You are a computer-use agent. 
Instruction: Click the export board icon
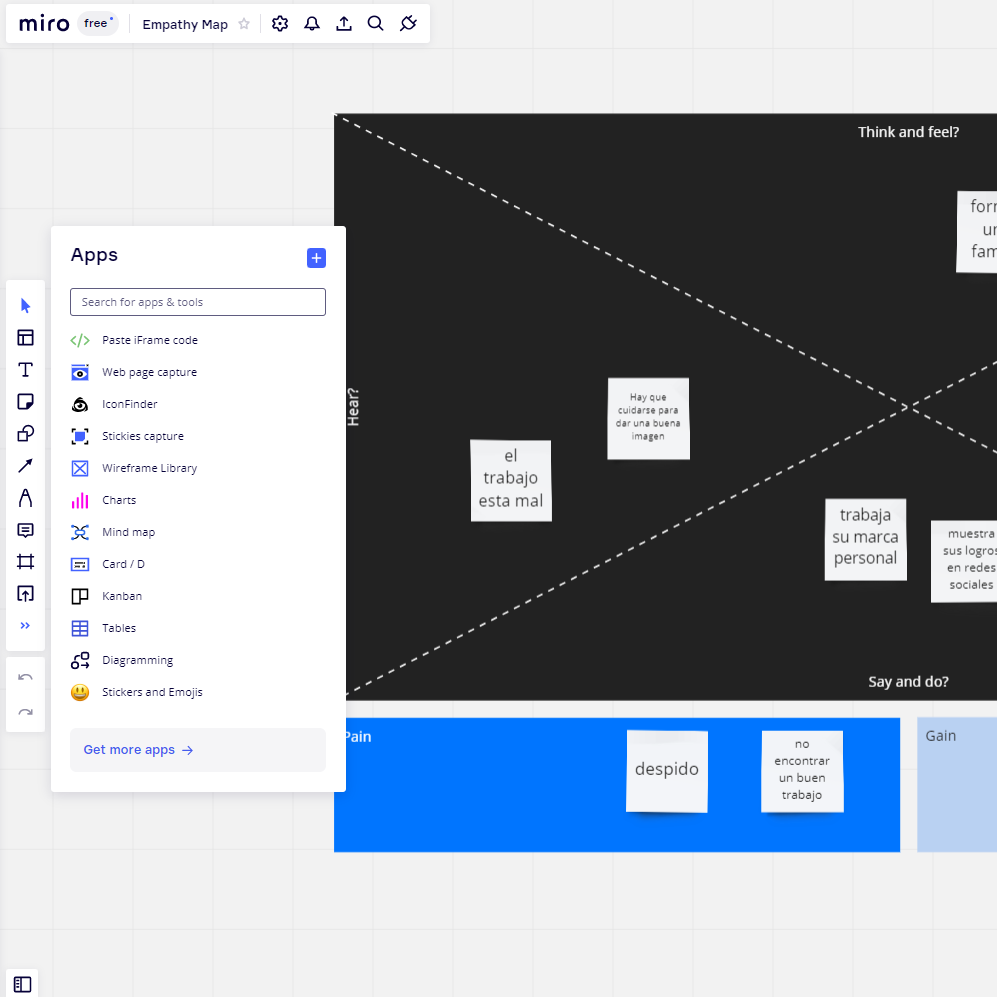point(344,24)
